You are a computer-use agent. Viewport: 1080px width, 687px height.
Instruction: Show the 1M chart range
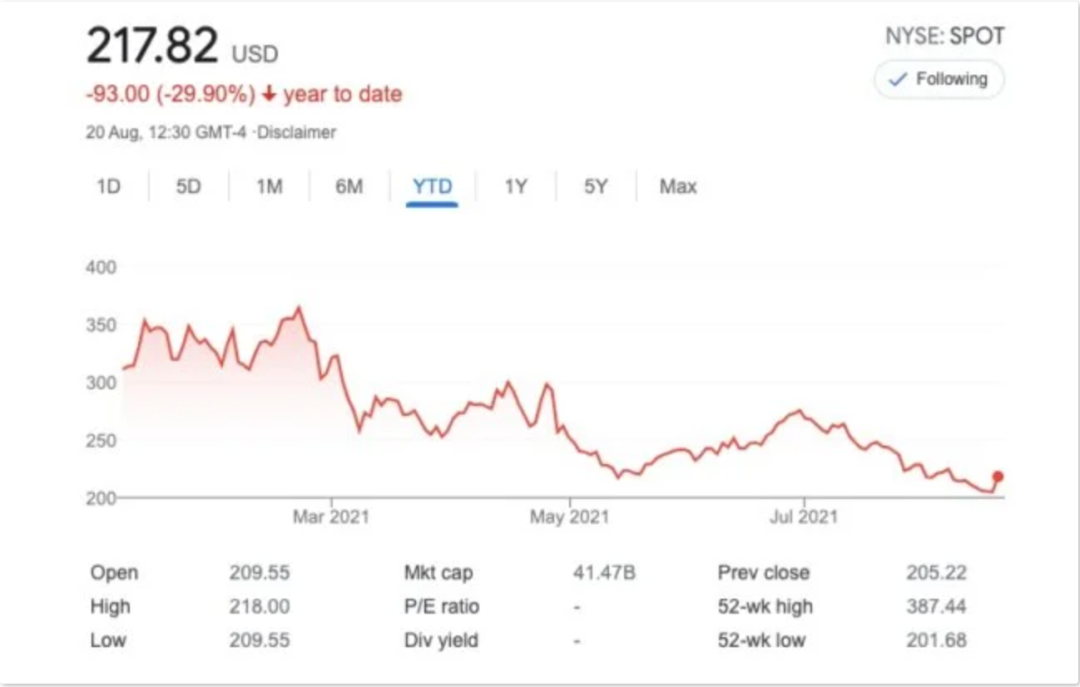pyautogui.click(x=269, y=186)
